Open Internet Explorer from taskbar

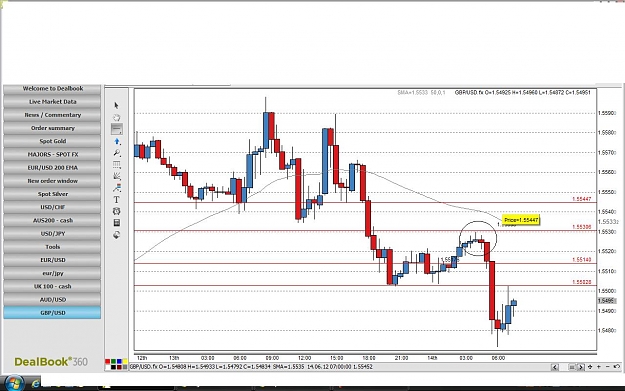[36, 384]
